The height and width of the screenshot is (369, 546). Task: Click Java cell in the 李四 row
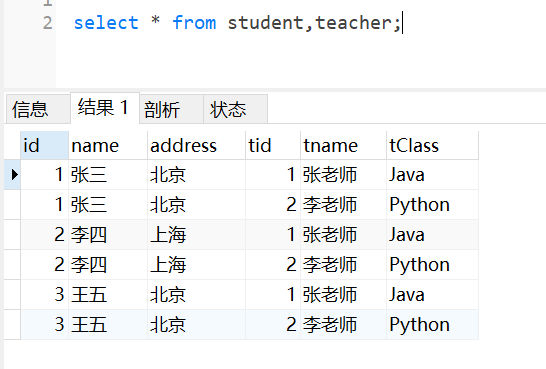[432, 235]
